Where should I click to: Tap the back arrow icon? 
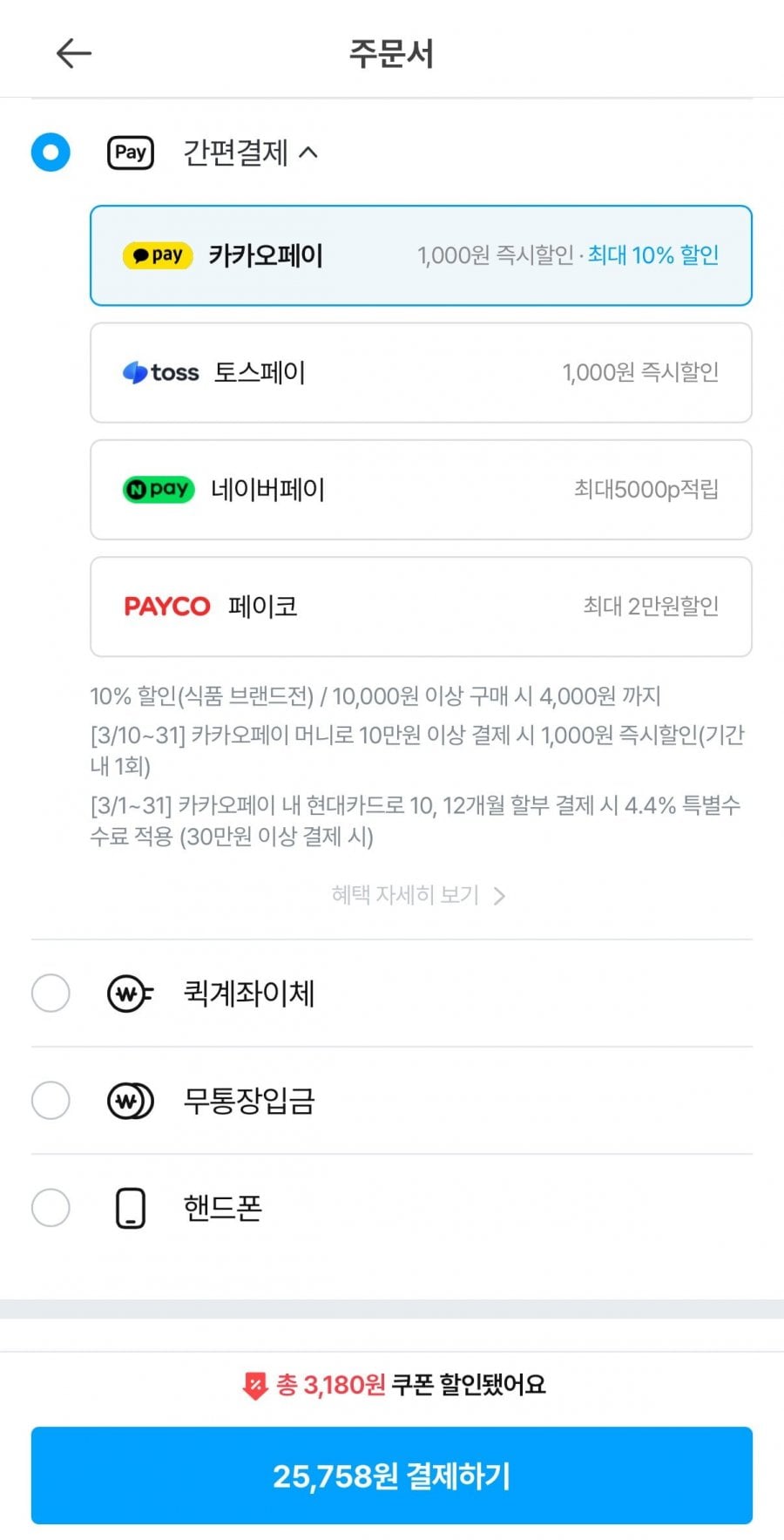tap(74, 53)
